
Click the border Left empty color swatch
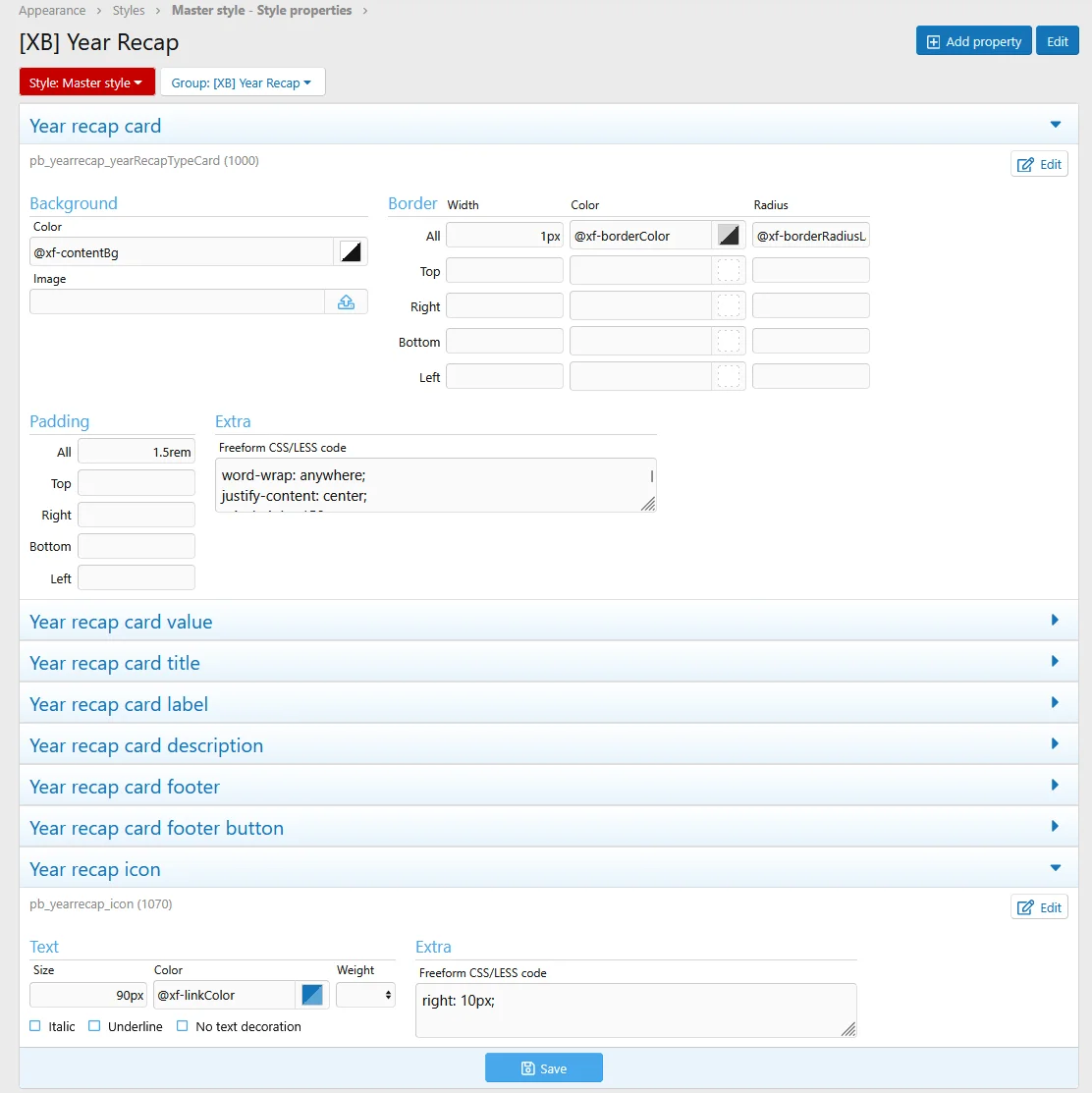click(x=728, y=377)
